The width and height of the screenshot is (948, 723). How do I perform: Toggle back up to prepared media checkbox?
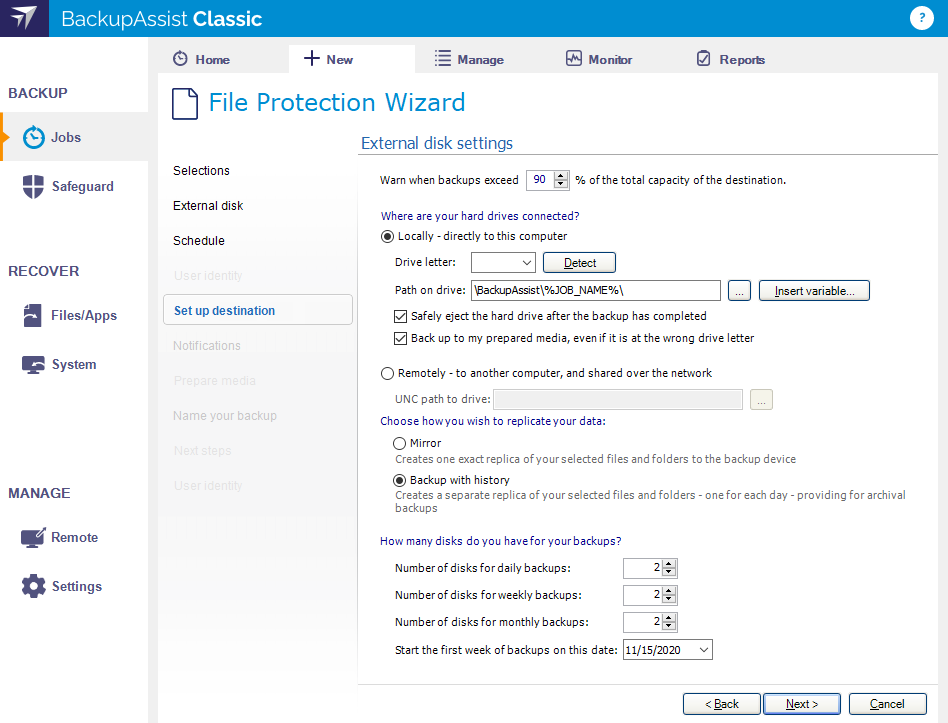click(x=400, y=339)
